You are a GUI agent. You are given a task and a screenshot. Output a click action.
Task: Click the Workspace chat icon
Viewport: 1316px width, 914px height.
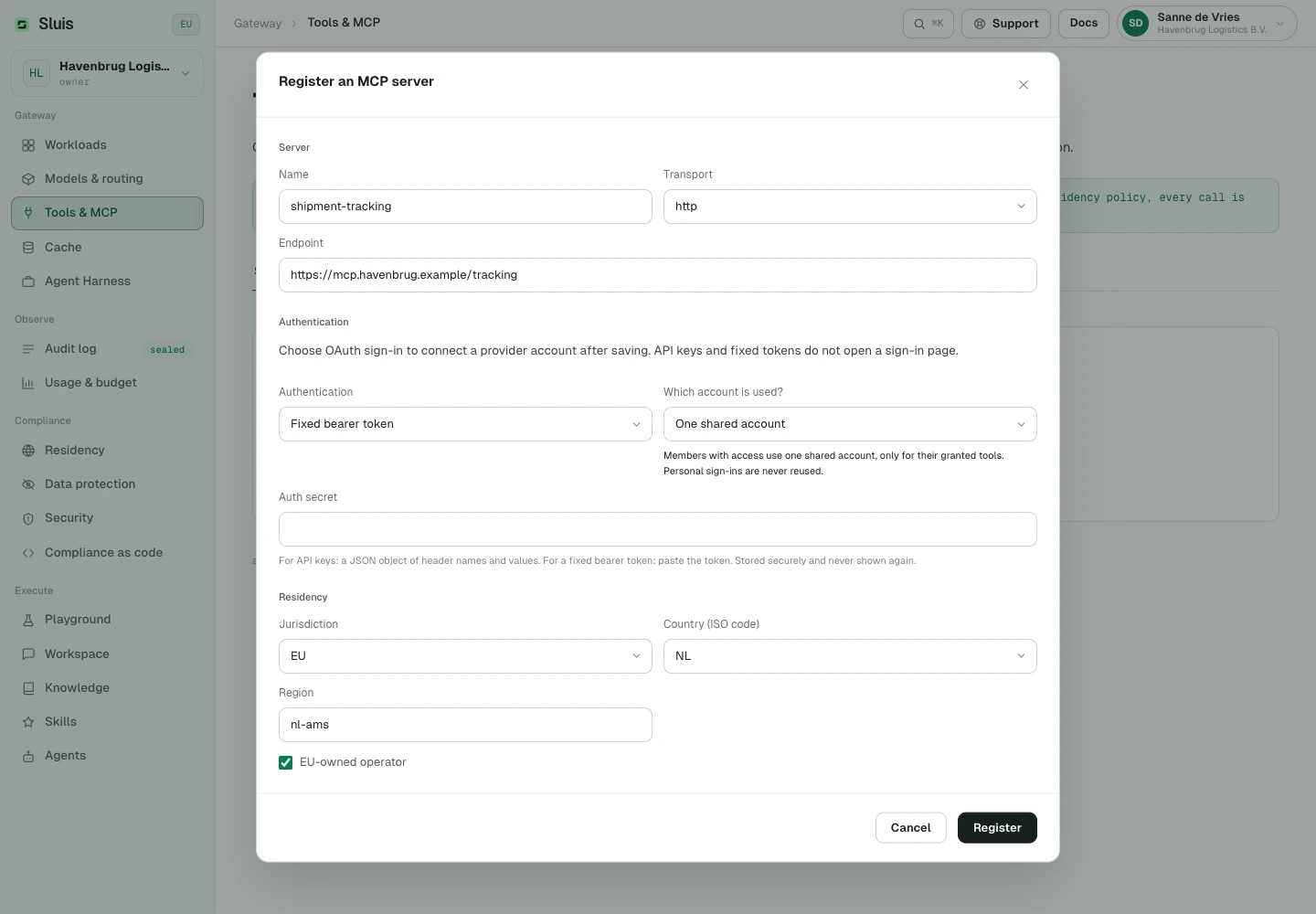click(x=28, y=654)
